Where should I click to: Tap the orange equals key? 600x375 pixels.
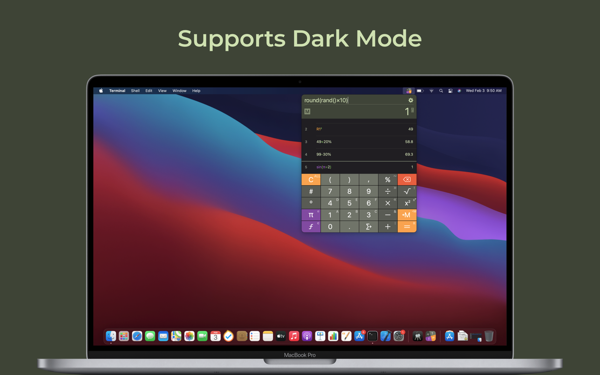point(407,227)
